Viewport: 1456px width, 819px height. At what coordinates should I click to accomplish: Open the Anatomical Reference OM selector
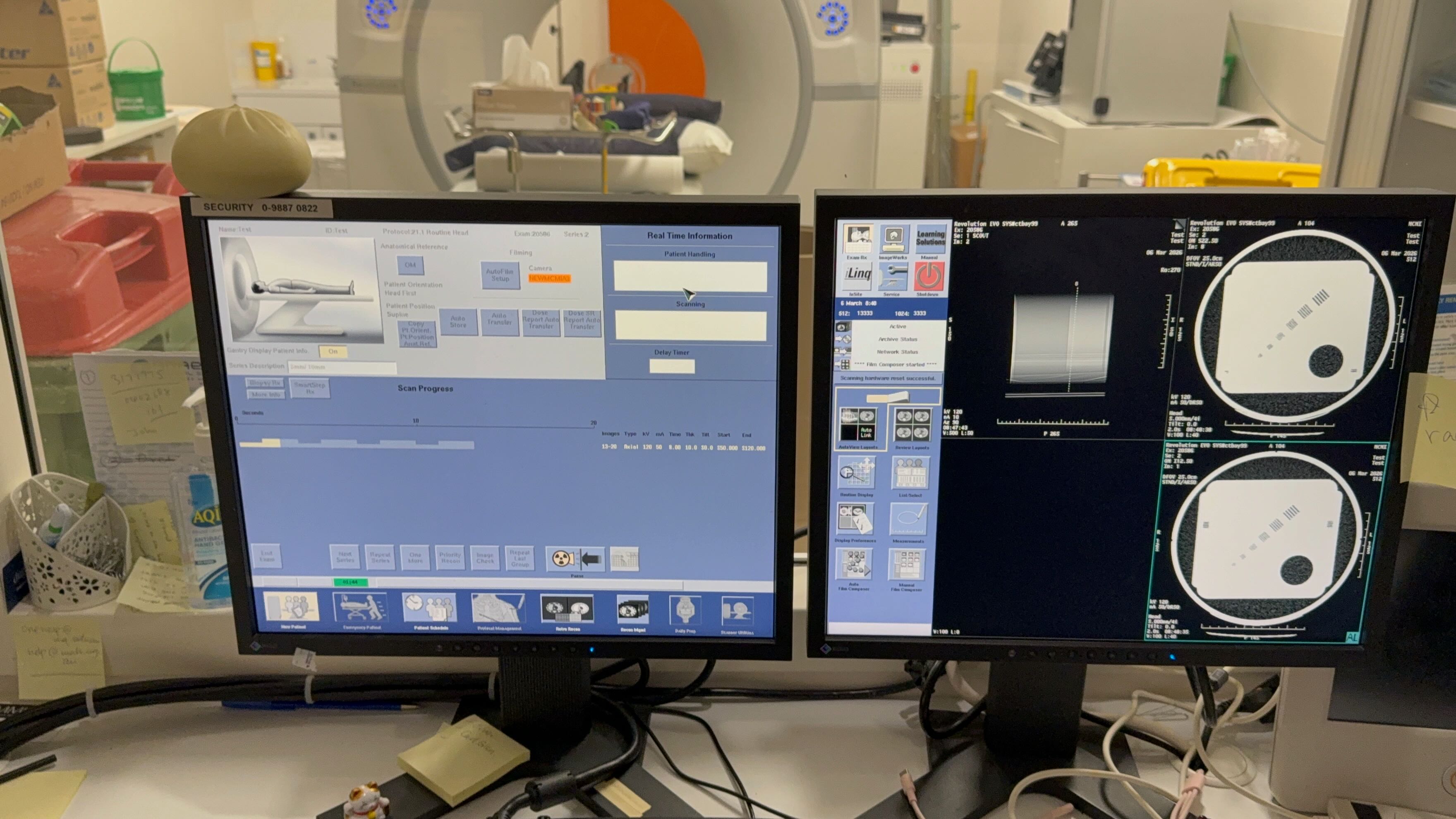pos(410,265)
